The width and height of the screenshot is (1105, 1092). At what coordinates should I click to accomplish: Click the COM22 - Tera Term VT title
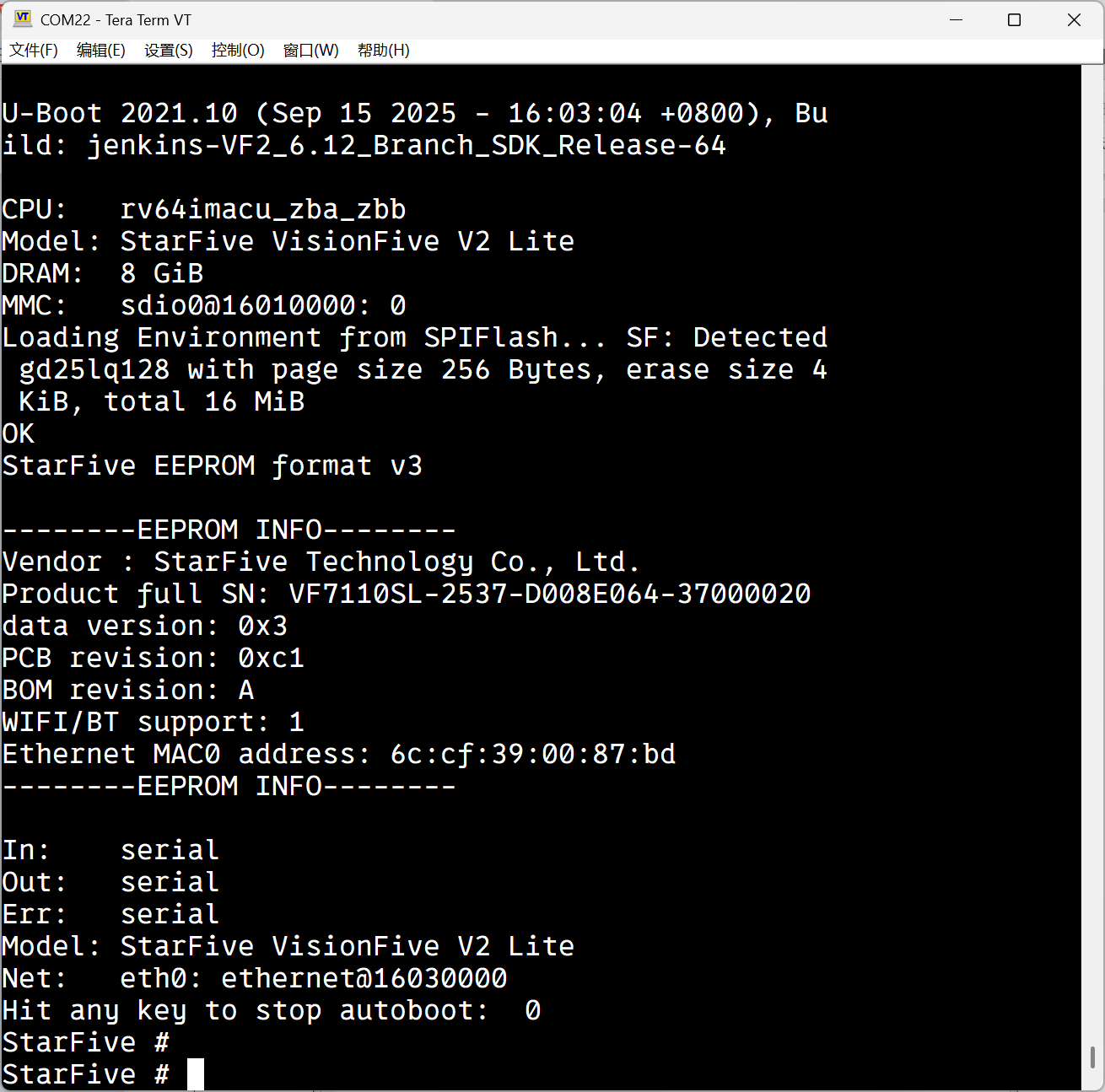(x=116, y=19)
